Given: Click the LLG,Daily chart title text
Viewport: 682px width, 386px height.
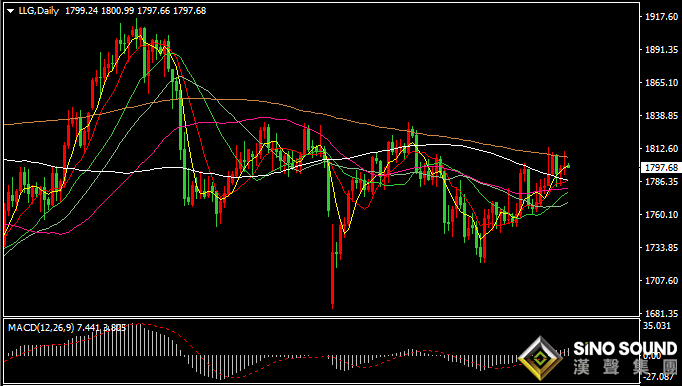Looking at the screenshot, I should pyautogui.click(x=39, y=11).
